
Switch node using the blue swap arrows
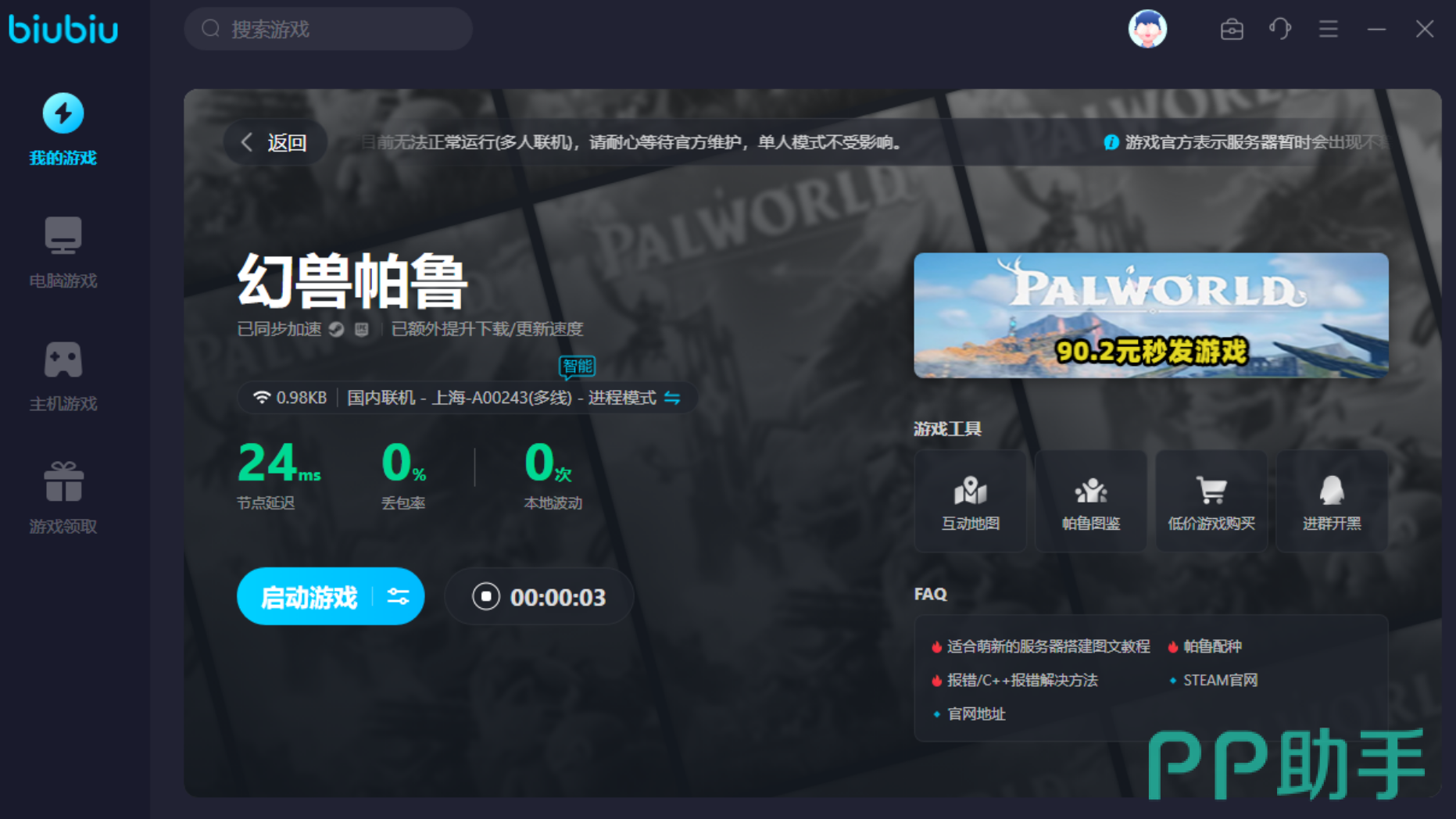click(672, 399)
